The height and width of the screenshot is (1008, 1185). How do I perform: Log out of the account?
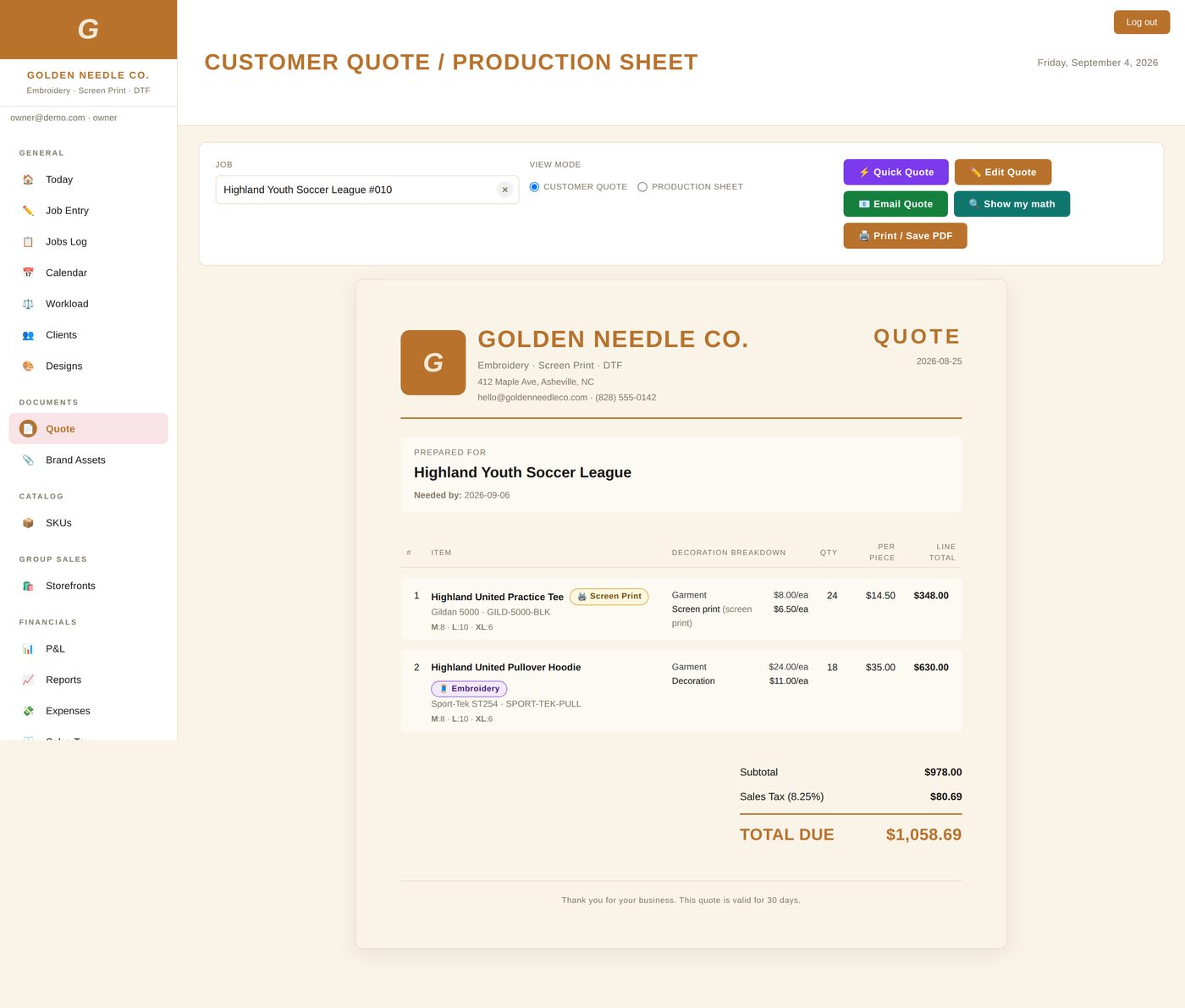click(x=1142, y=22)
